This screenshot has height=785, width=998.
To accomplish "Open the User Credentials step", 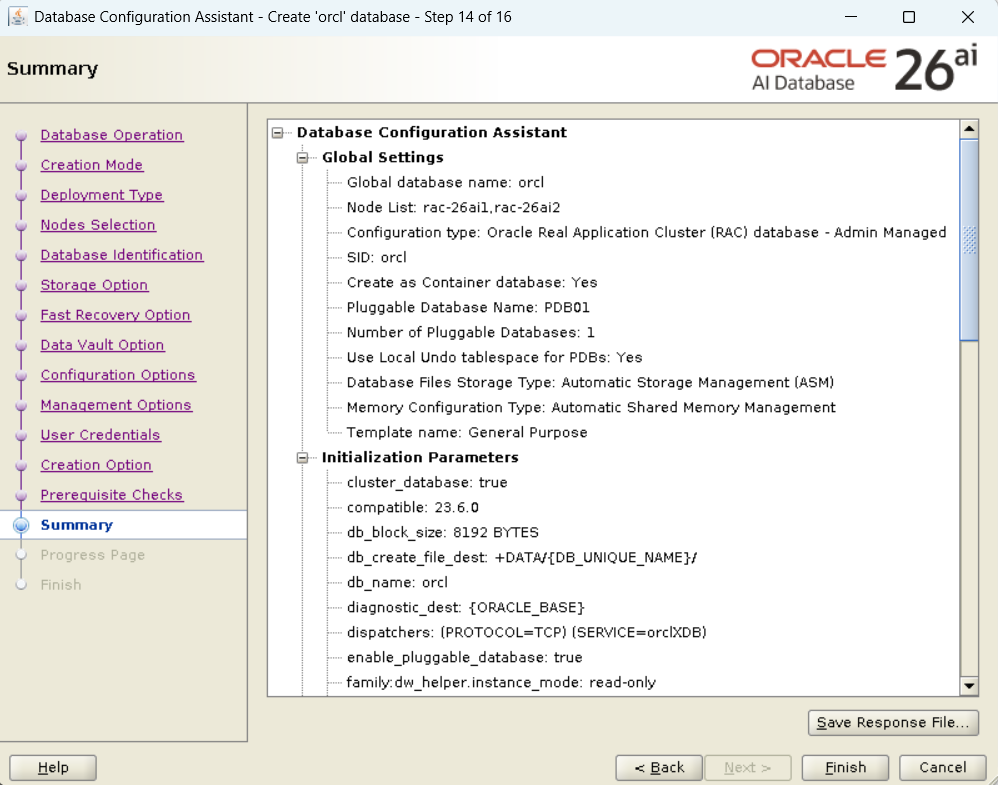I will pos(100,435).
